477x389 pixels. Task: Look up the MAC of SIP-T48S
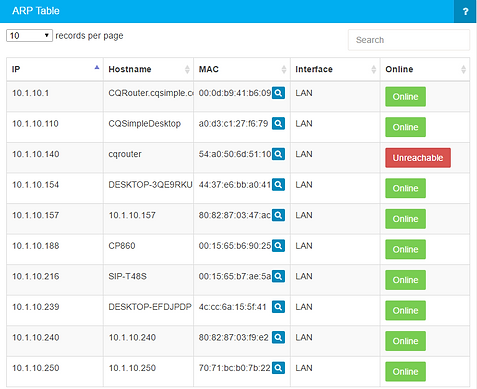[278, 276]
